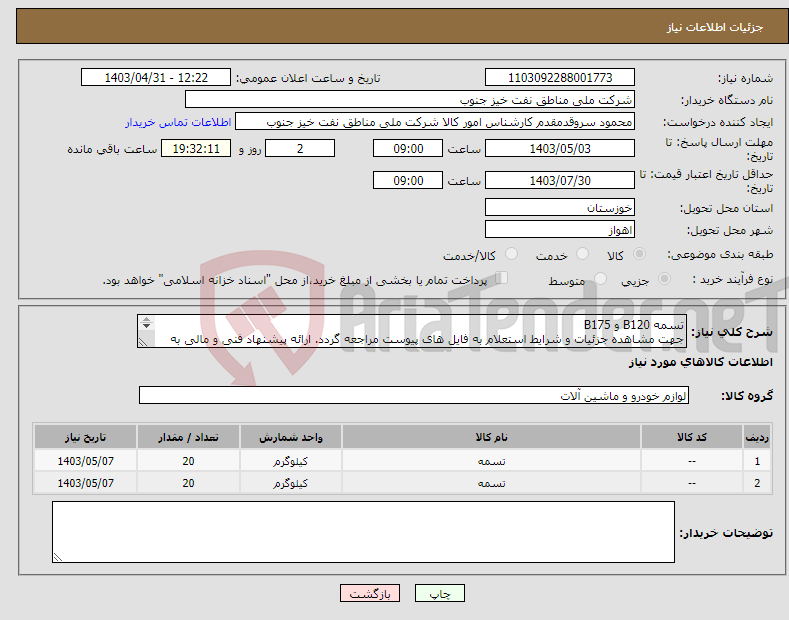Click the گروه کالا field لوازم خودرو
The width and height of the screenshot is (789, 620).
pyautogui.click(x=414, y=396)
